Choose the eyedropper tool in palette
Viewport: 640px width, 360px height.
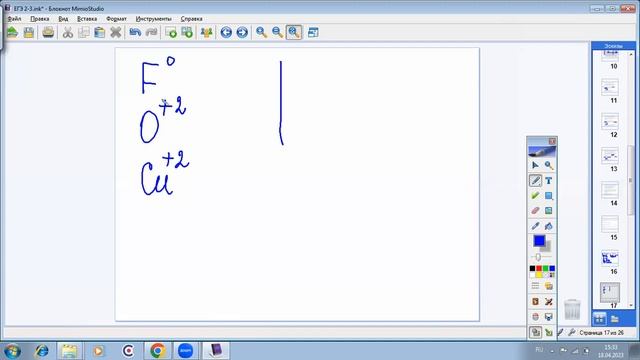[x=535, y=226]
